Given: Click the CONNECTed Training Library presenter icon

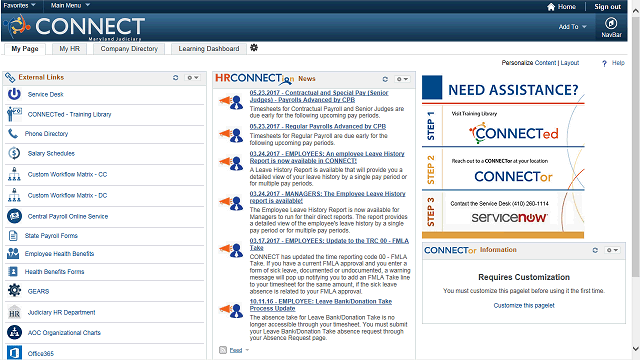Looking at the screenshot, I should pyautogui.click(x=14, y=114).
